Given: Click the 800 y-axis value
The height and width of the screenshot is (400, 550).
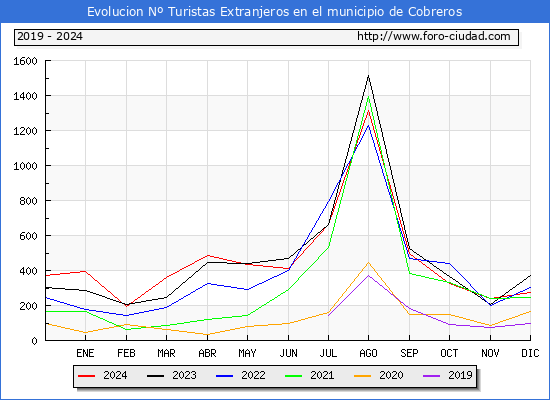Looking at the screenshot, I should 28,201.
